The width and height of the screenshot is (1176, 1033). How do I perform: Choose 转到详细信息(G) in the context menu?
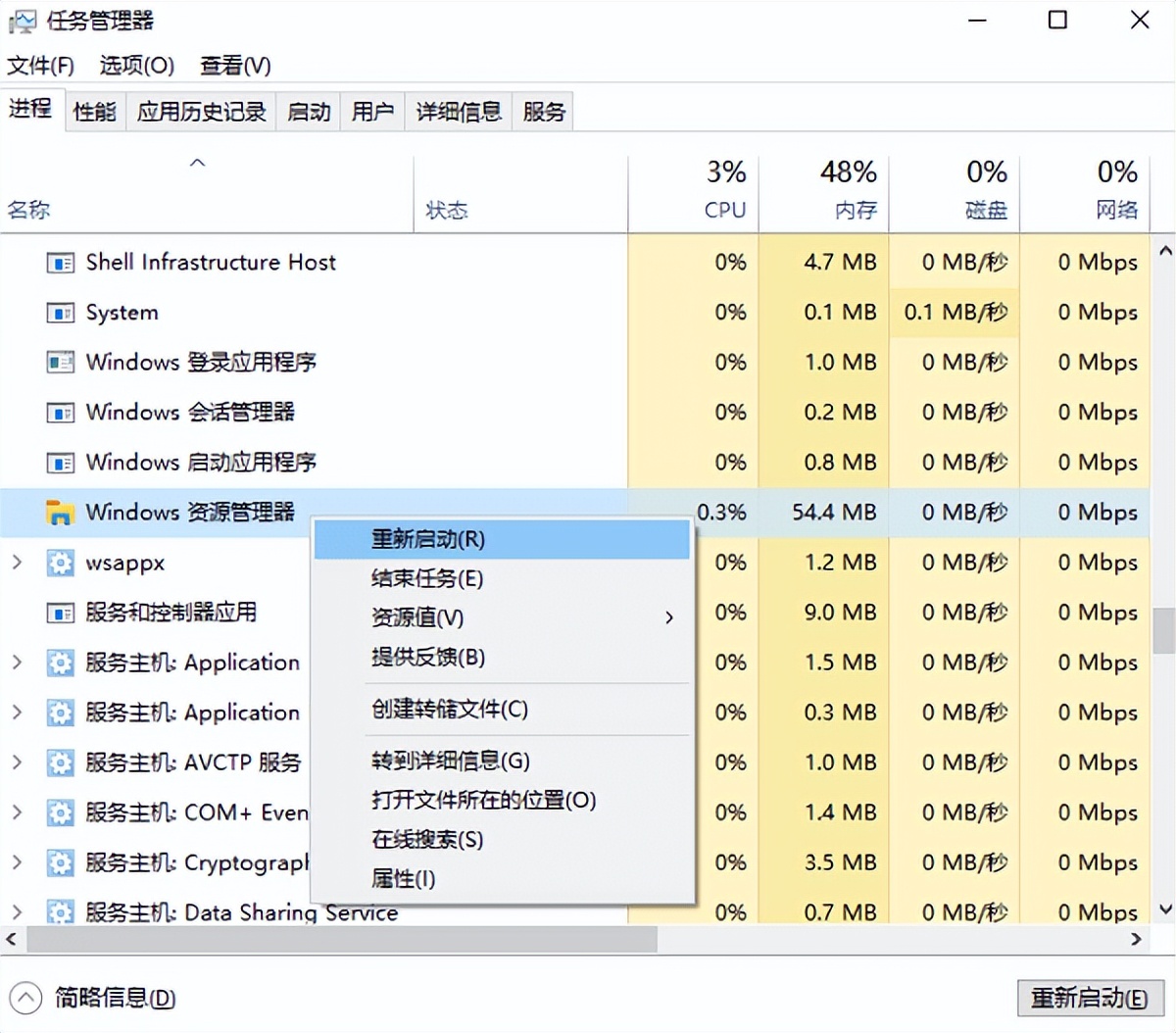tap(502, 762)
